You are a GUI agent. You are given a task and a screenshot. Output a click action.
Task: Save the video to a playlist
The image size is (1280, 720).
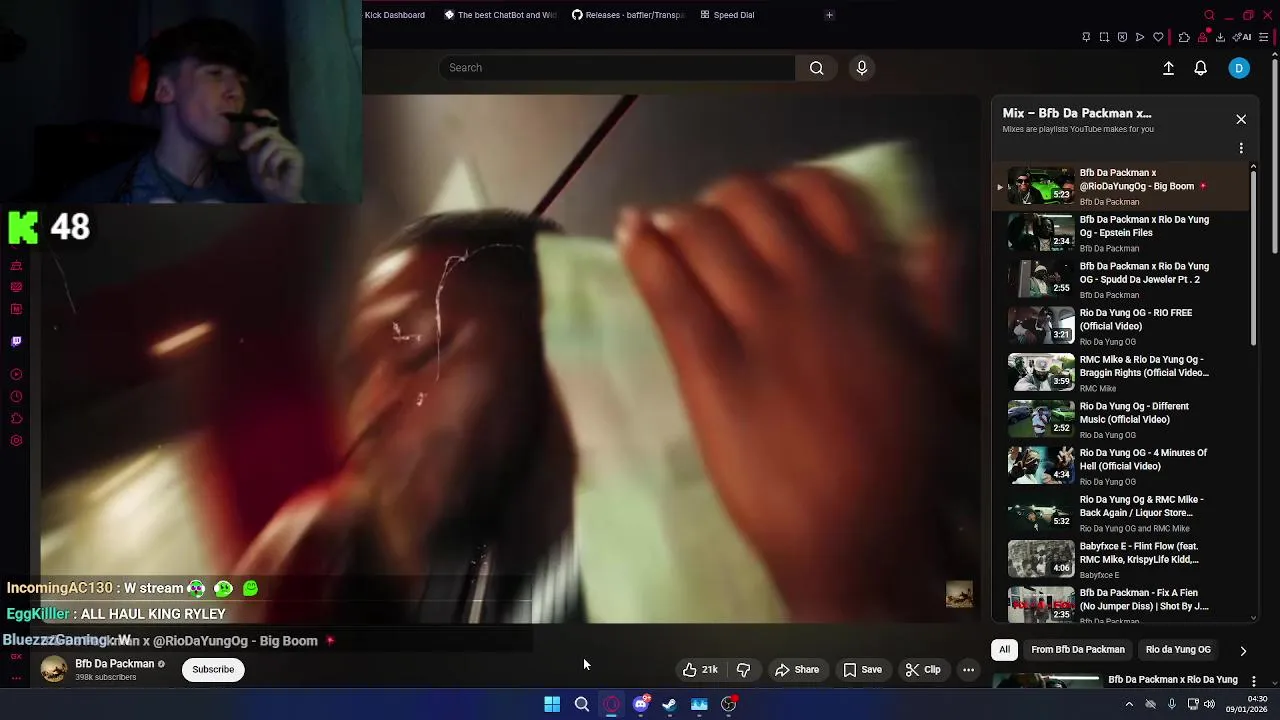(862, 669)
